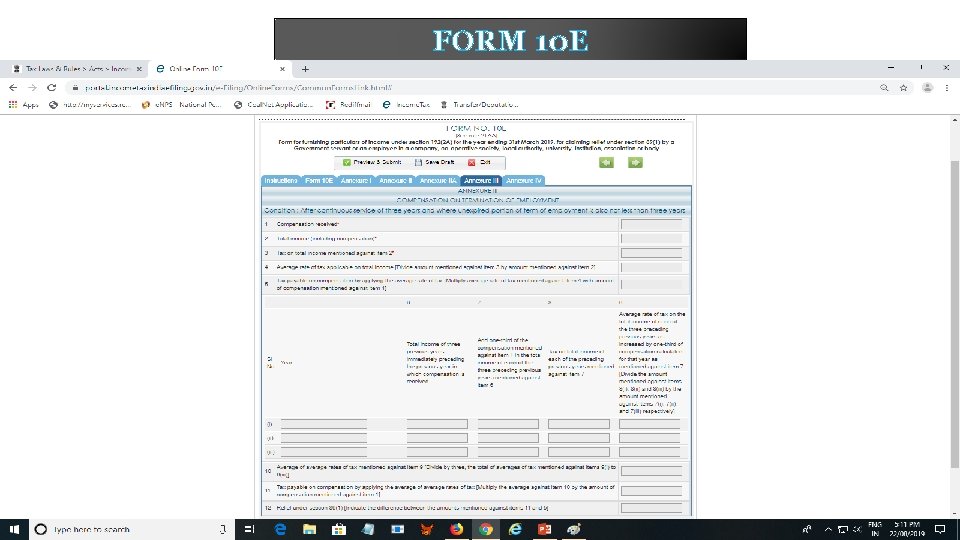
Task: Click row (iii) Year input field
Action: (324, 452)
